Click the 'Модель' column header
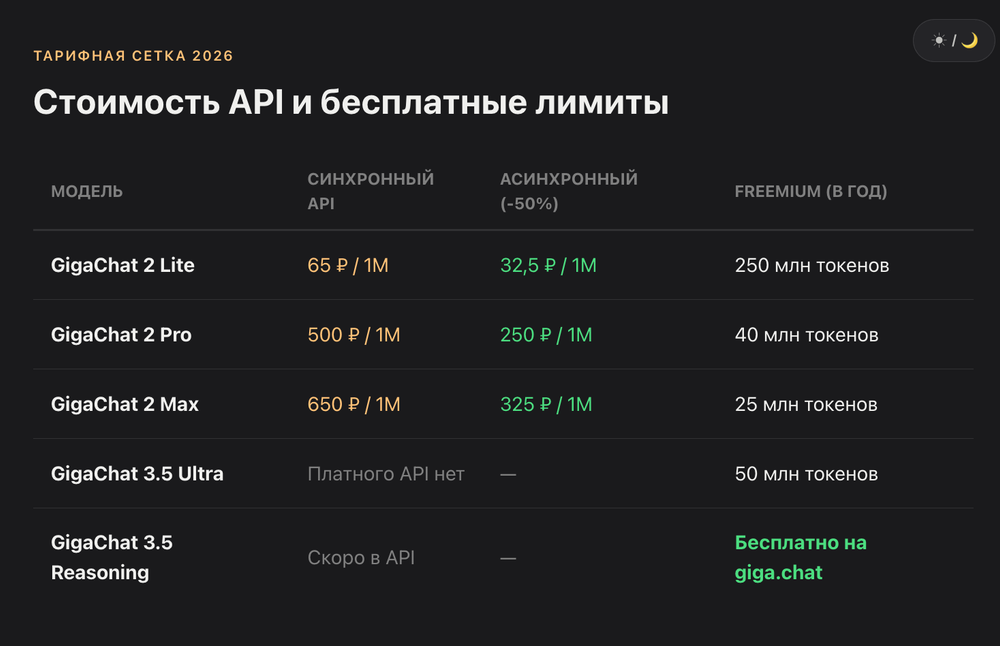Screen dimensions: 1000x646 tap(87, 191)
